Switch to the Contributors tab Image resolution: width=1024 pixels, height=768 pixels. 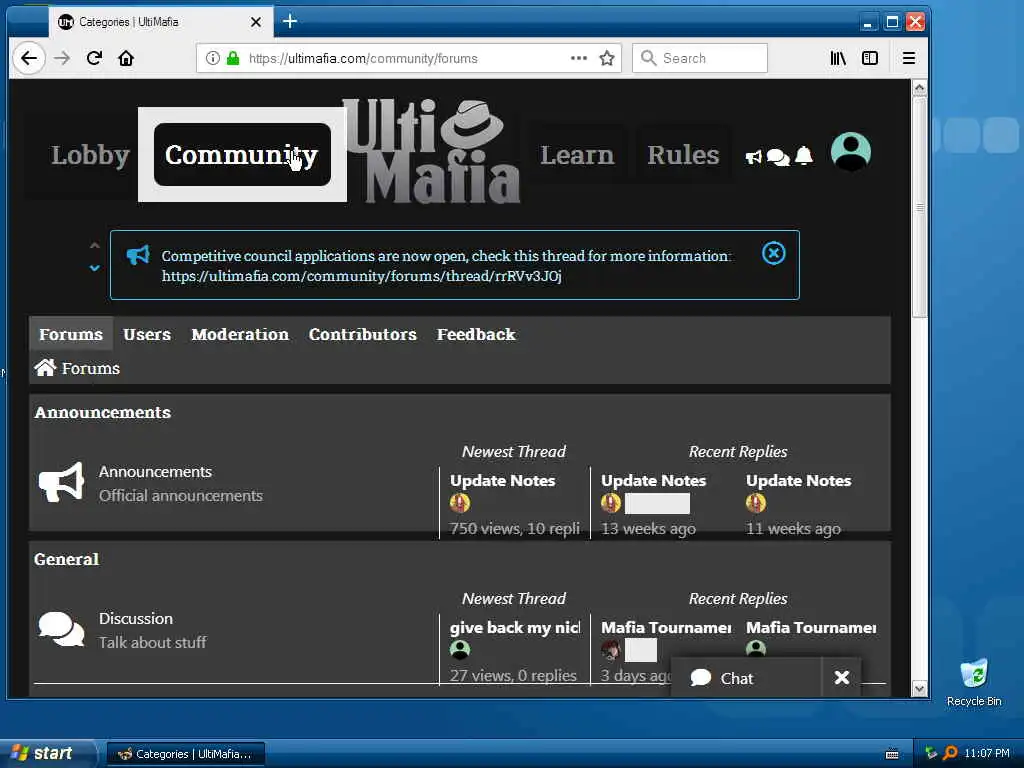point(362,334)
